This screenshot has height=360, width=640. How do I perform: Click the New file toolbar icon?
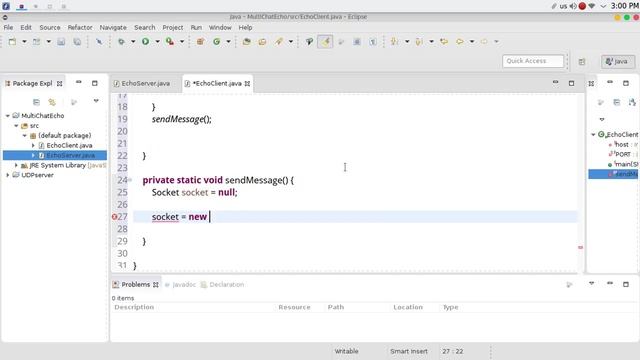(x=12, y=42)
